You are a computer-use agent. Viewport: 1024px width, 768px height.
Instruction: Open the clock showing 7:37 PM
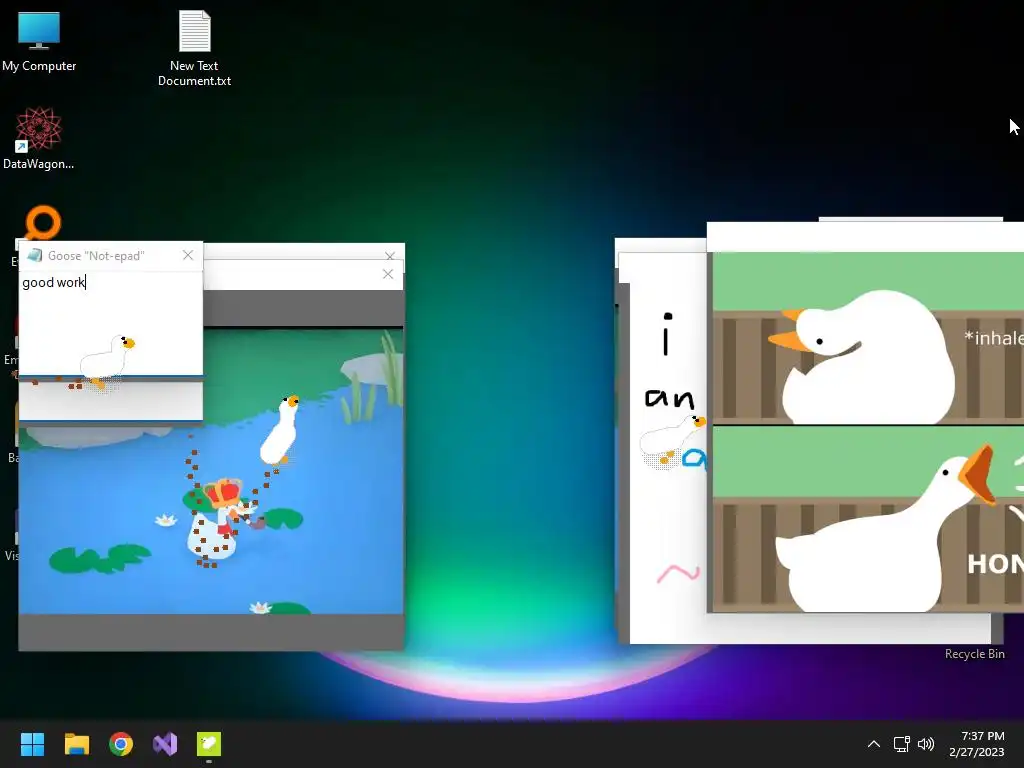coord(977,744)
